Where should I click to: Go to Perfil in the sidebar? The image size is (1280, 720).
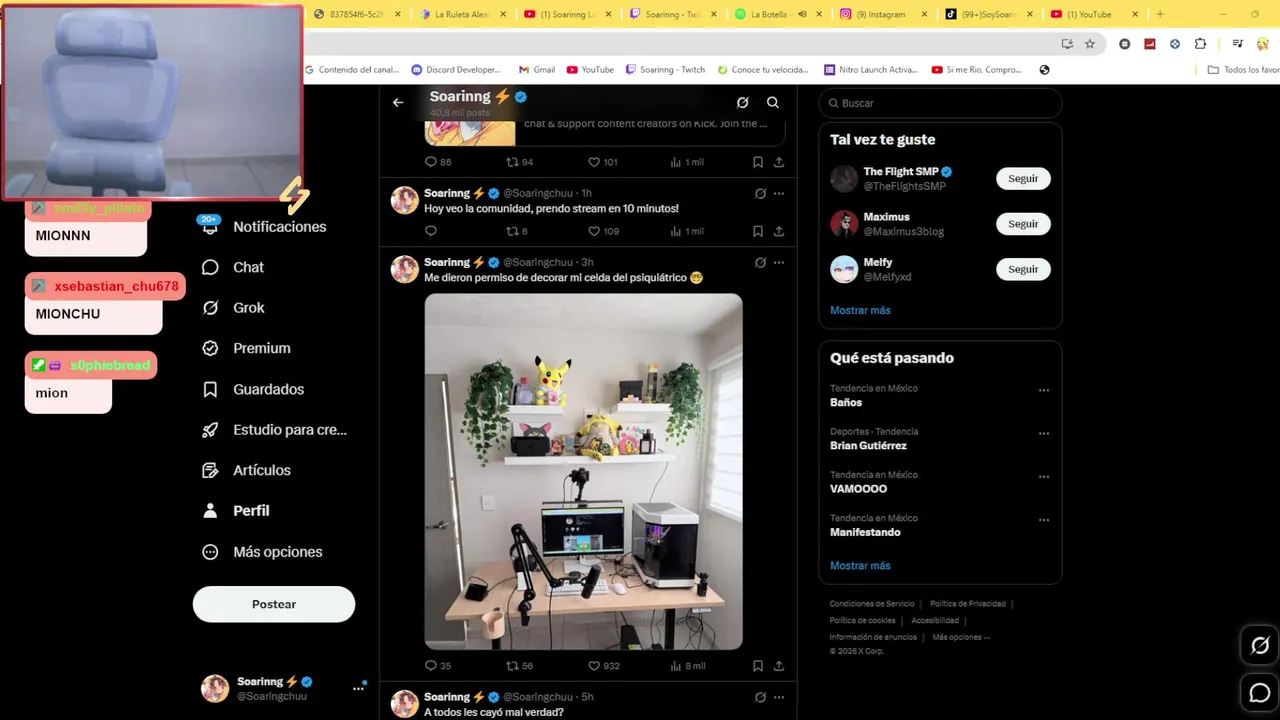tap(236, 510)
